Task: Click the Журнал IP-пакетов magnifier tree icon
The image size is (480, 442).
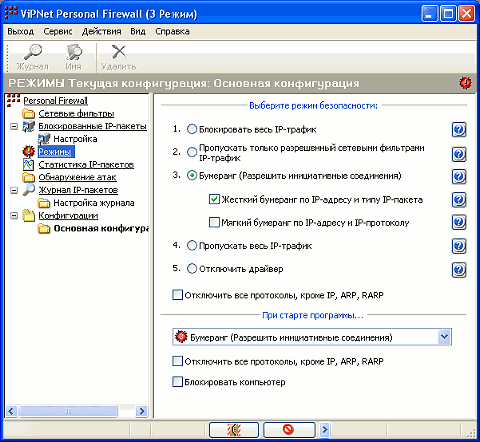Action: click(x=29, y=190)
